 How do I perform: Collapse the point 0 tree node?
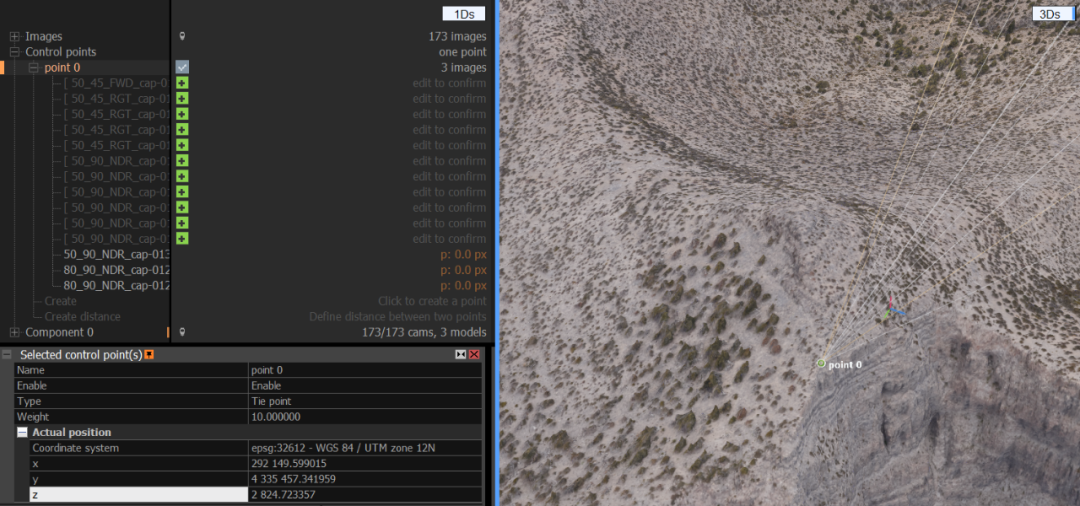(33, 67)
